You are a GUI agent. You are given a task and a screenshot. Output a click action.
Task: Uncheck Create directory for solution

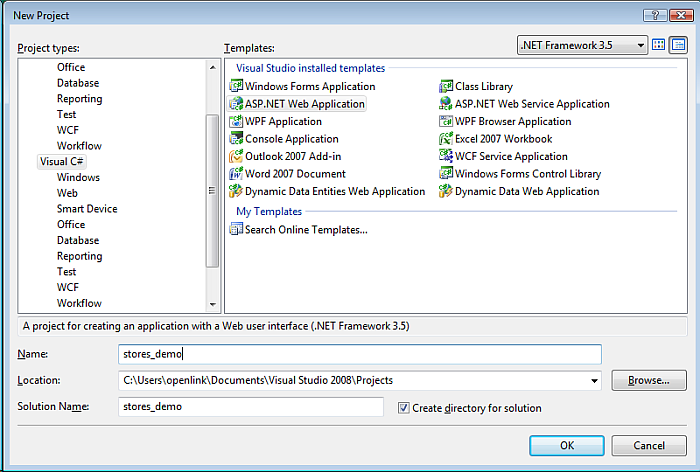[404, 408]
